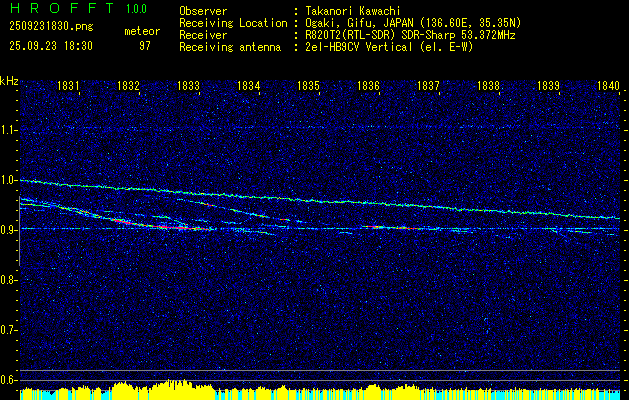This screenshot has width=629, height=400.
Task: Click the 1831 time marker
Action: coord(68,87)
